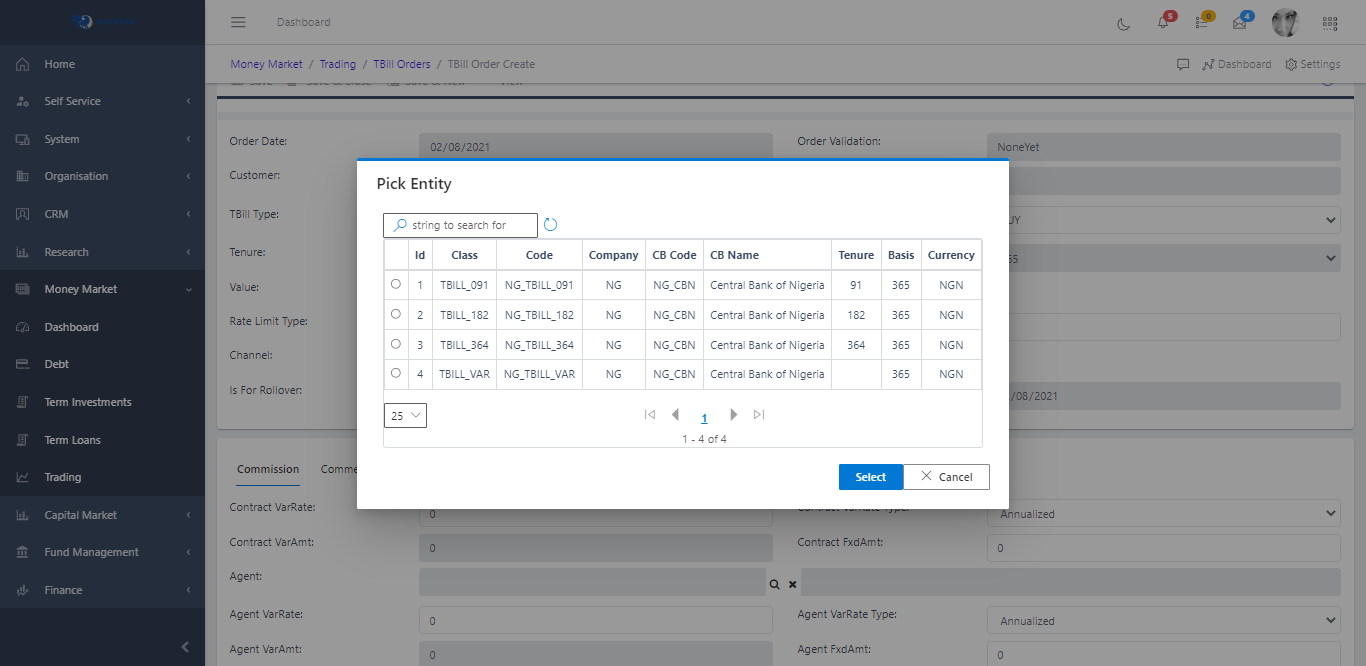1366x666 pixels.
Task: Collapse the Money Market sidebar section
Action: click(102, 289)
